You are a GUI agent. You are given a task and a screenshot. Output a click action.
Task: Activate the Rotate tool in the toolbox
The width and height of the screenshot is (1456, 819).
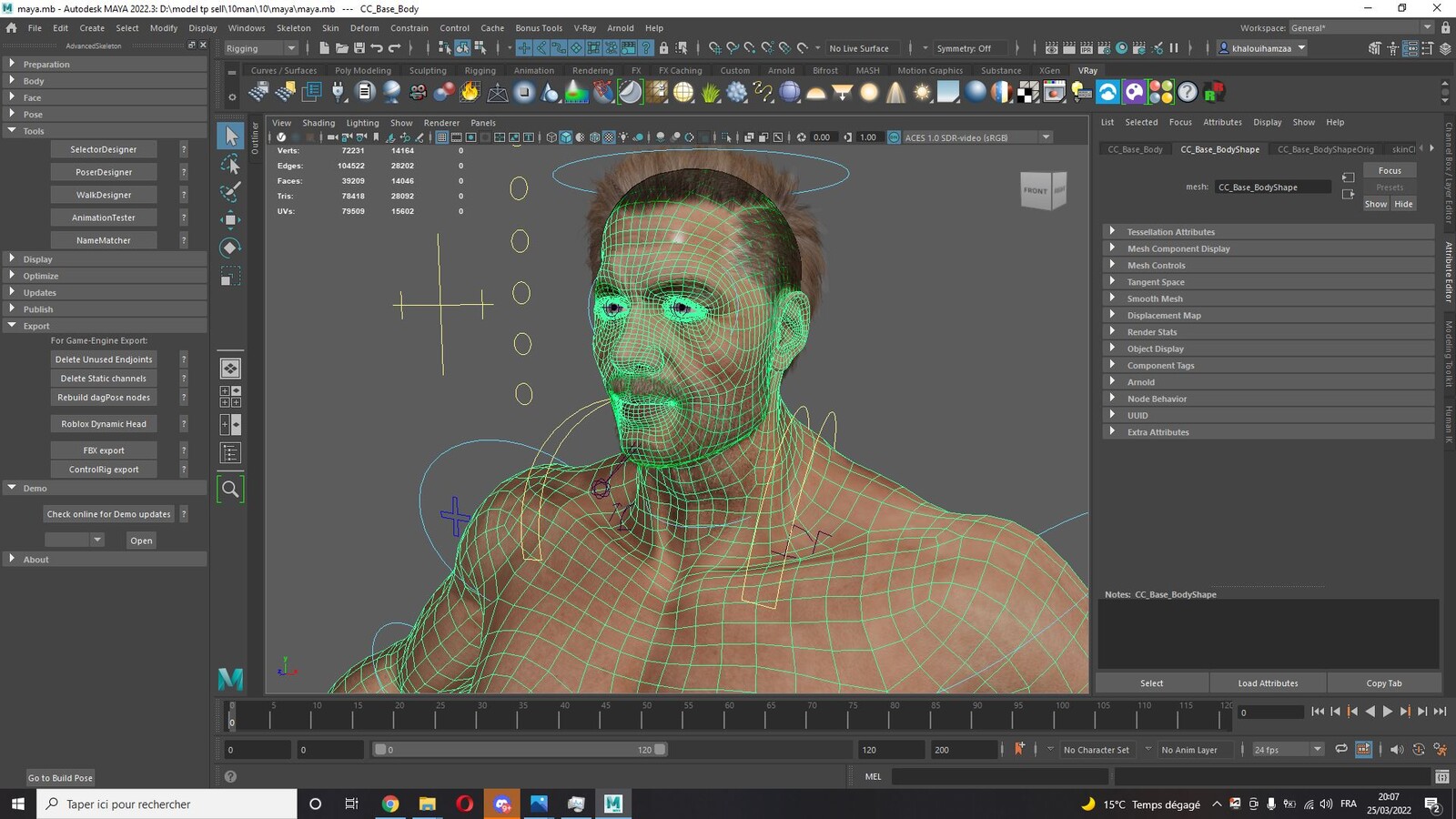click(231, 248)
